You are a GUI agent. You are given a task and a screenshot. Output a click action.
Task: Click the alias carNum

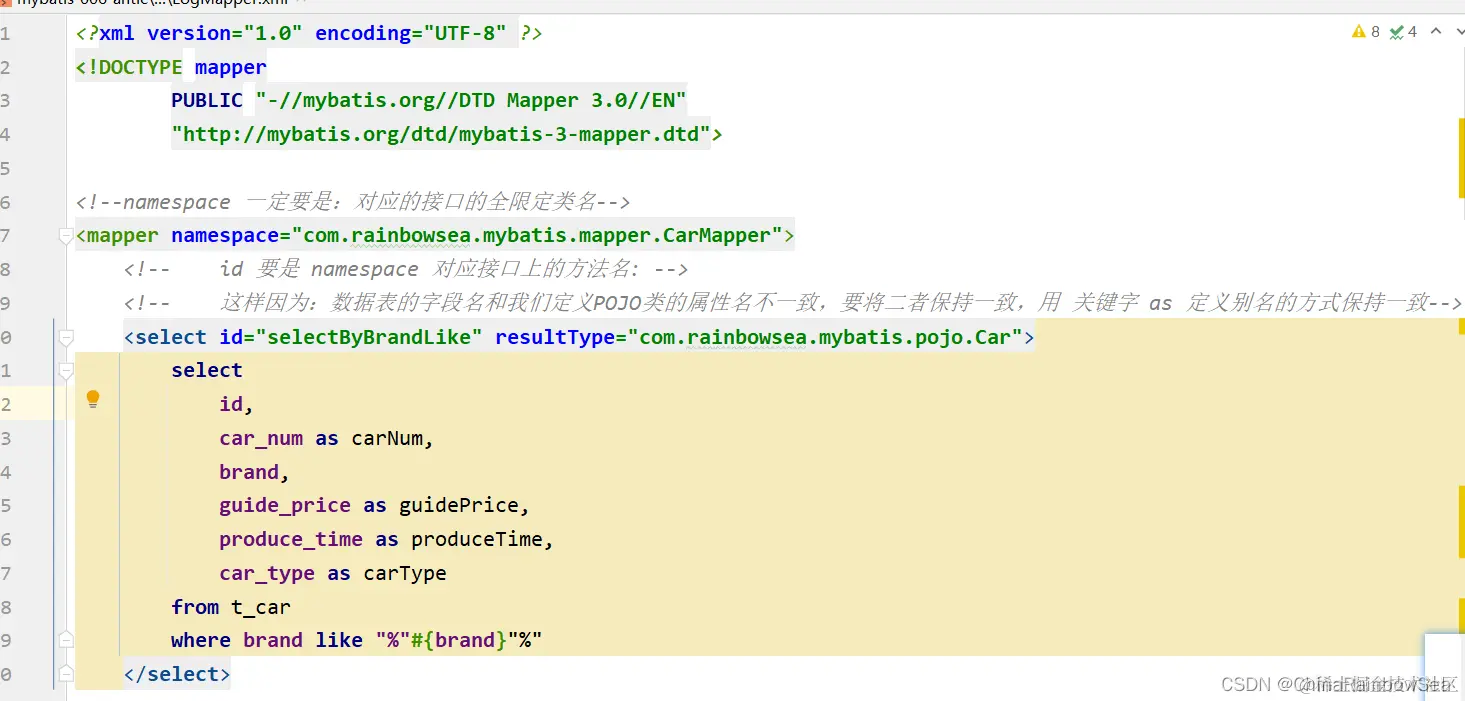tap(387, 438)
